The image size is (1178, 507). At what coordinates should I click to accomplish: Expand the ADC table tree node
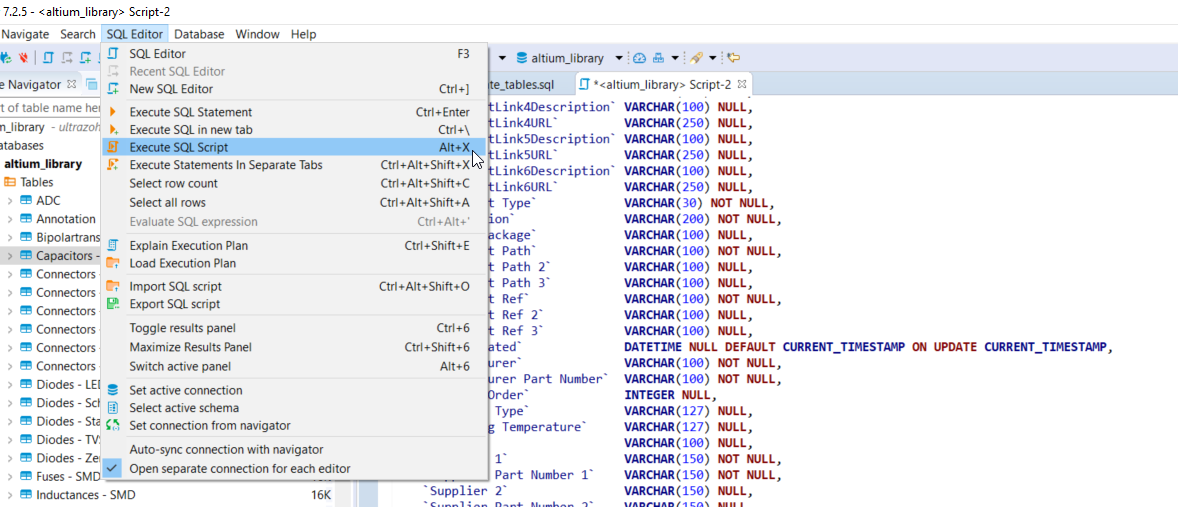pyautogui.click(x=9, y=201)
